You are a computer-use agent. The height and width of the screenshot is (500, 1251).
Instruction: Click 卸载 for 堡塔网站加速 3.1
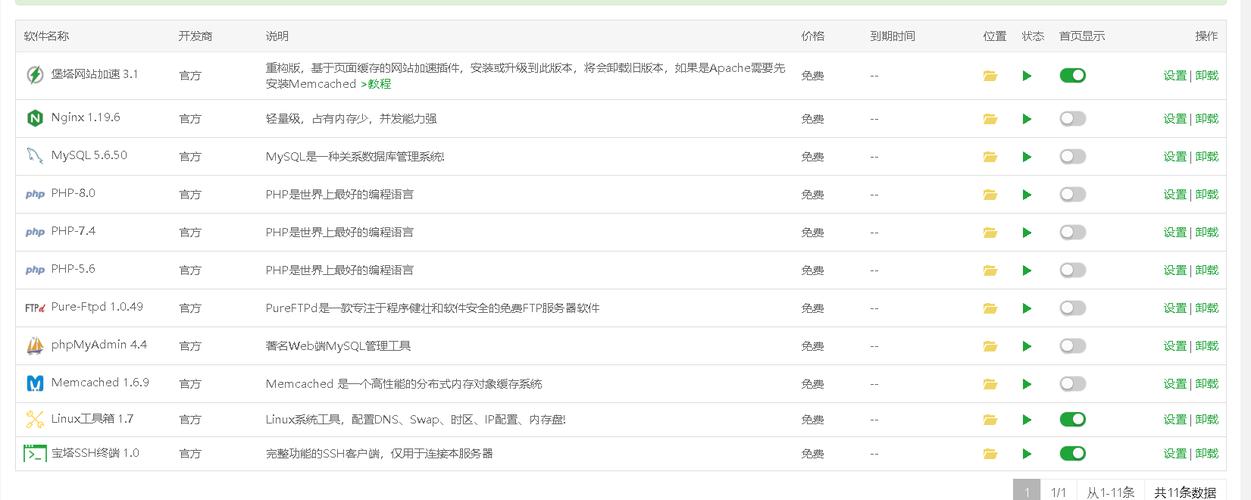tap(1207, 75)
